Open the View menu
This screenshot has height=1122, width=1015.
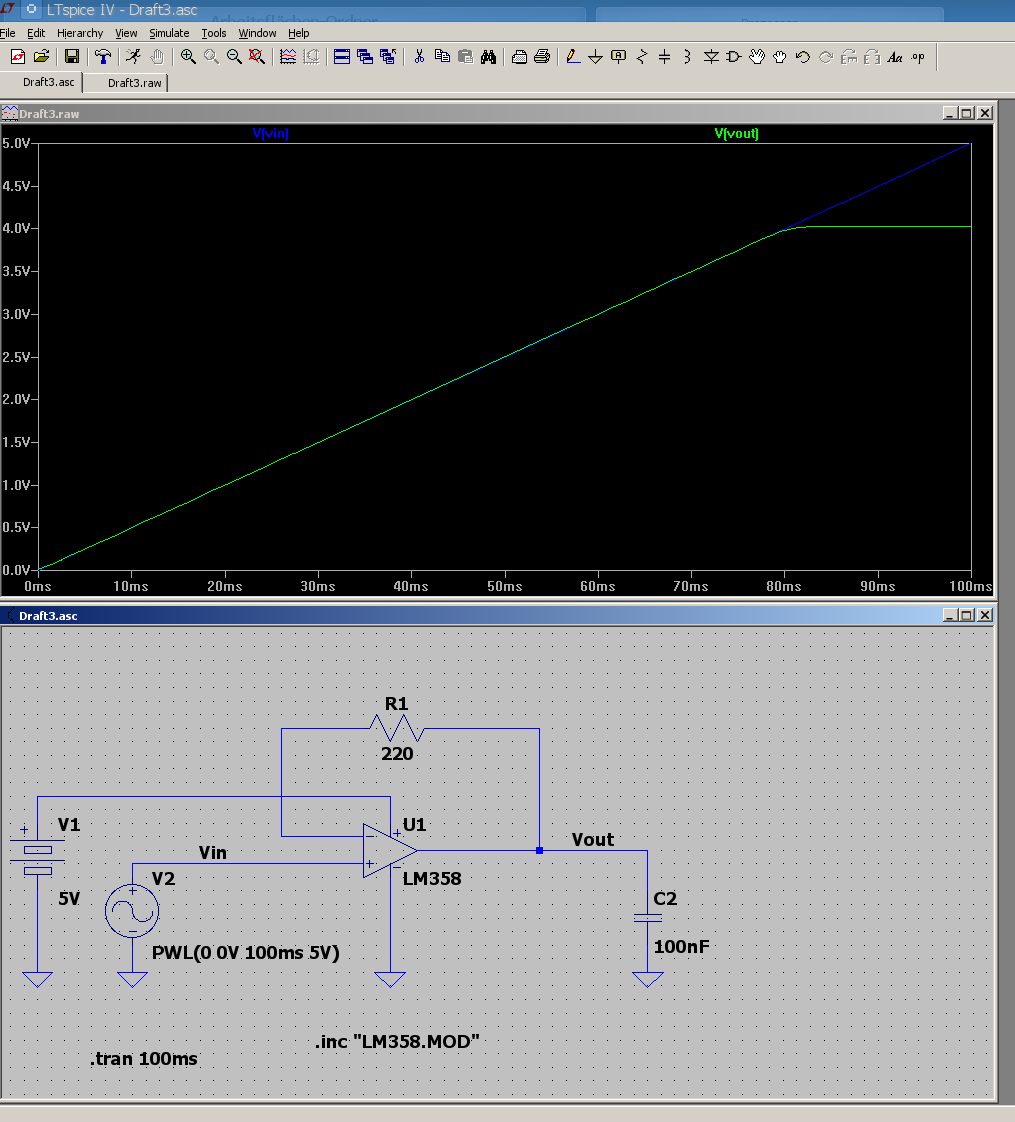(126, 33)
